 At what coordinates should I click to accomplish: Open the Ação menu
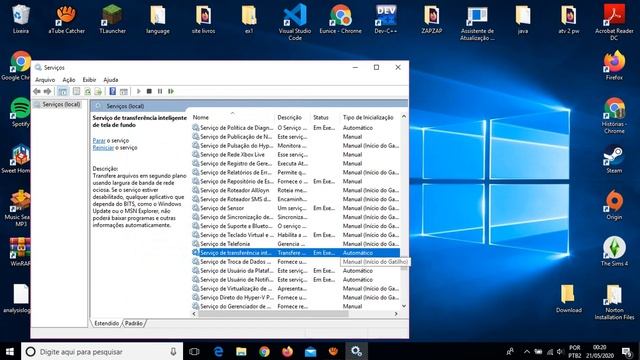(x=69, y=80)
